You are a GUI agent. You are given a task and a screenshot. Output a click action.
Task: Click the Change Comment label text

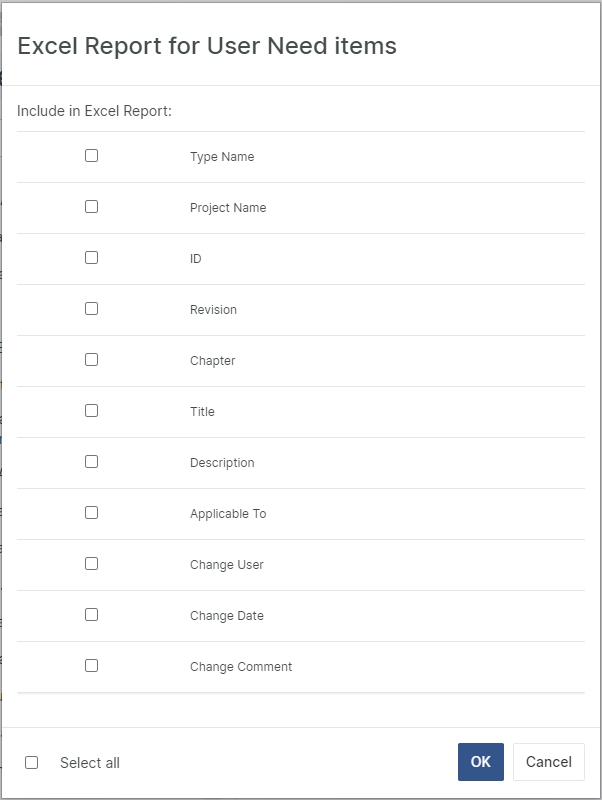[x=241, y=667]
